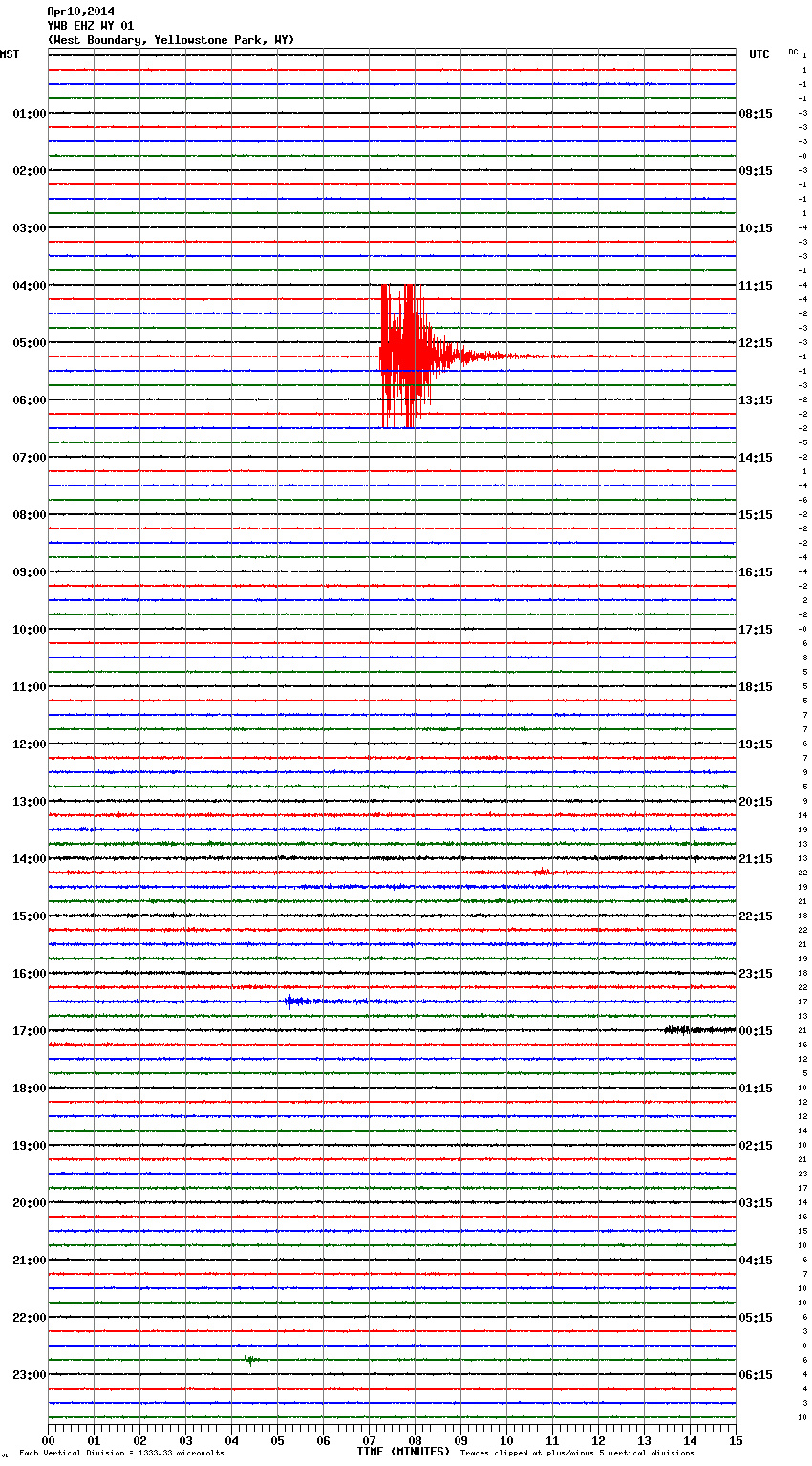812x1466 pixels.
Task: Click the TIME (MINUTES) axis title
Action: (x=403, y=1452)
